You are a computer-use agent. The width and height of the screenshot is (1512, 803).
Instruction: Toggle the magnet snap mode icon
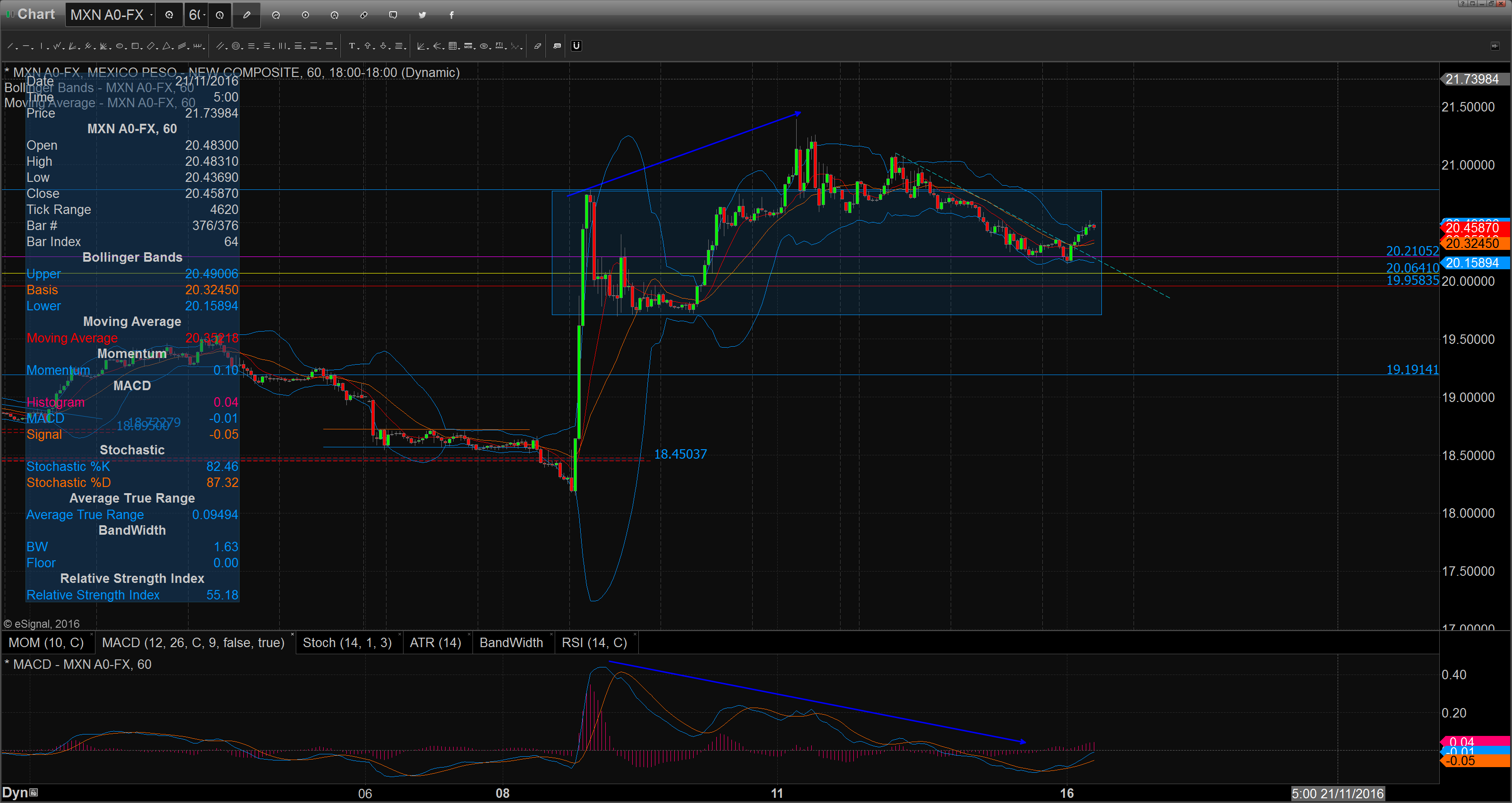(x=576, y=46)
